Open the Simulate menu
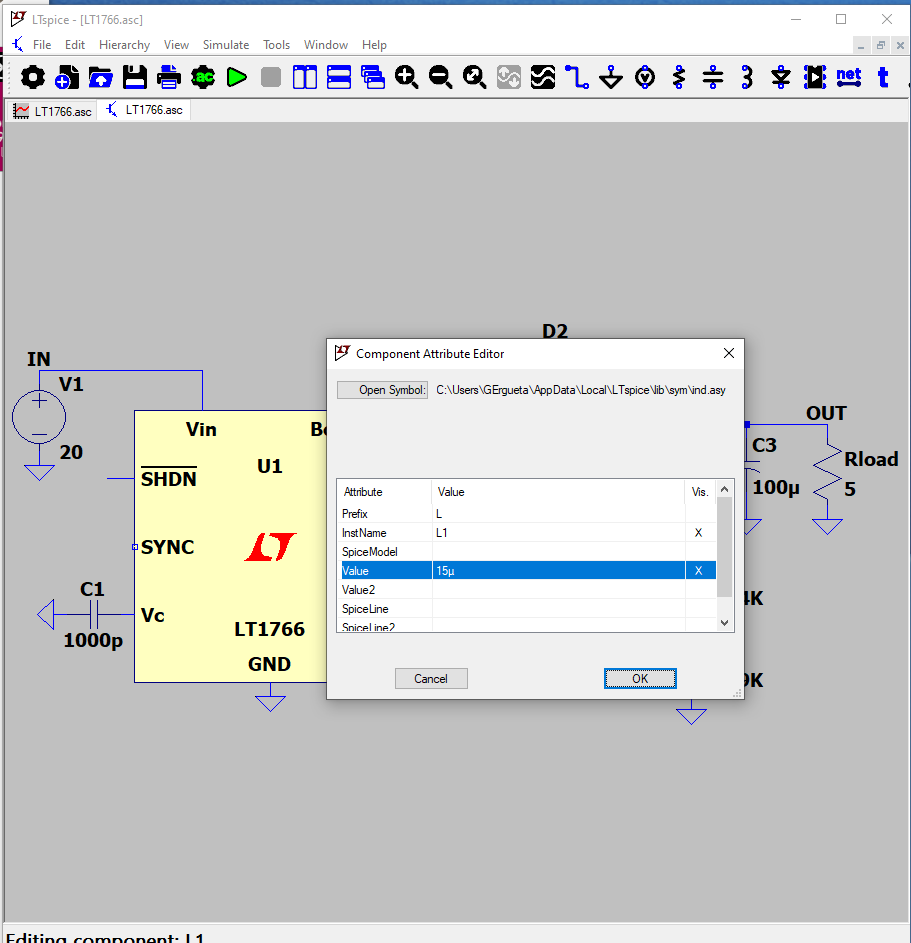This screenshot has height=943, width=911. click(226, 45)
